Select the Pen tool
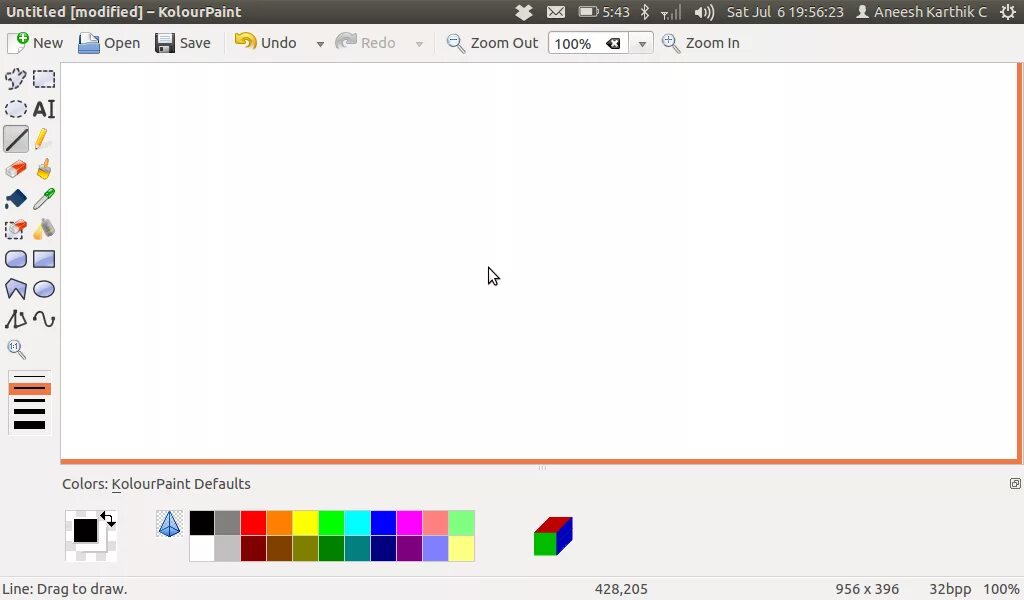 pyautogui.click(x=44, y=139)
